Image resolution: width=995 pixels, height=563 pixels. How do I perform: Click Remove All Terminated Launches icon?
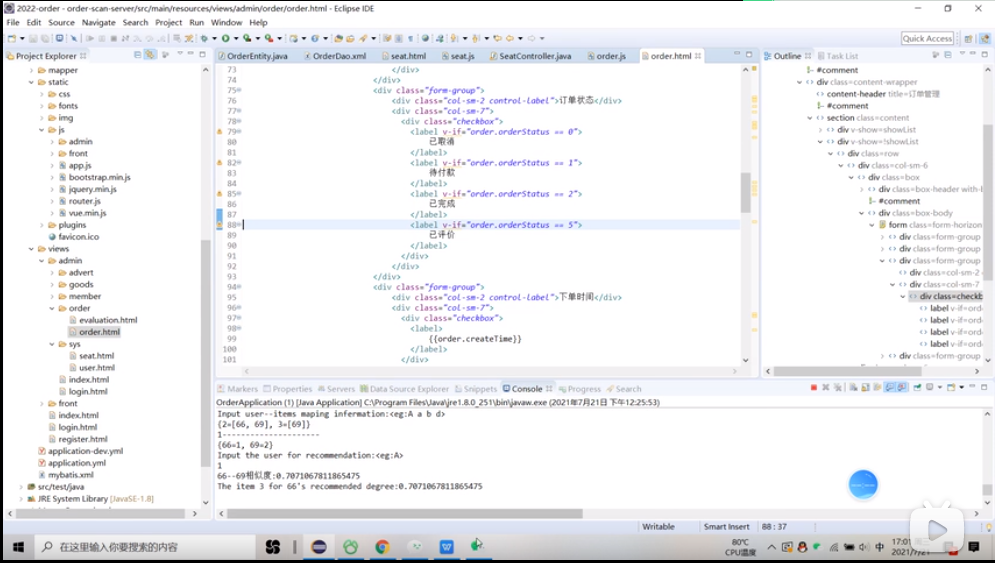coord(838,387)
